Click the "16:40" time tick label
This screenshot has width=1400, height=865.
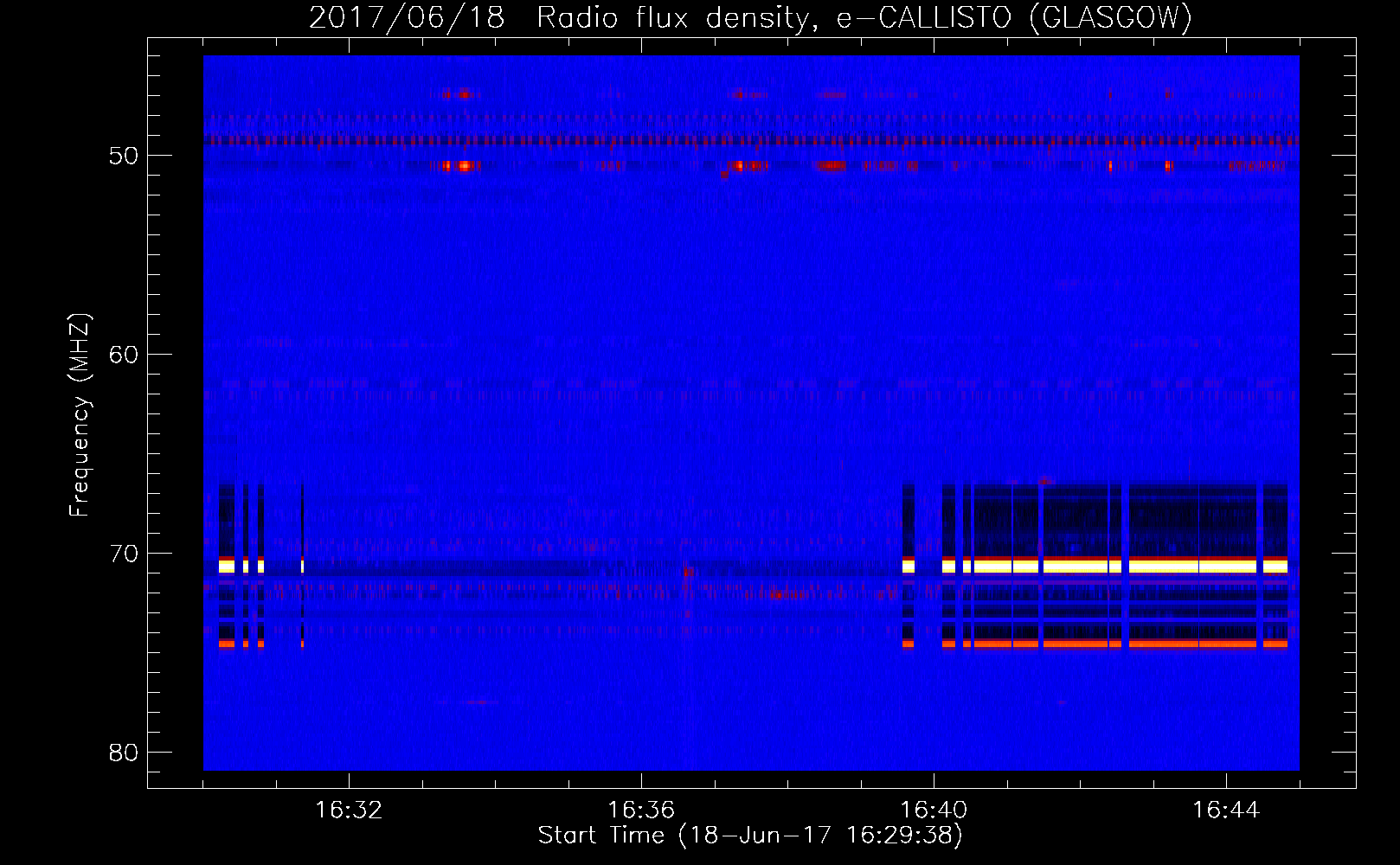click(x=934, y=811)
